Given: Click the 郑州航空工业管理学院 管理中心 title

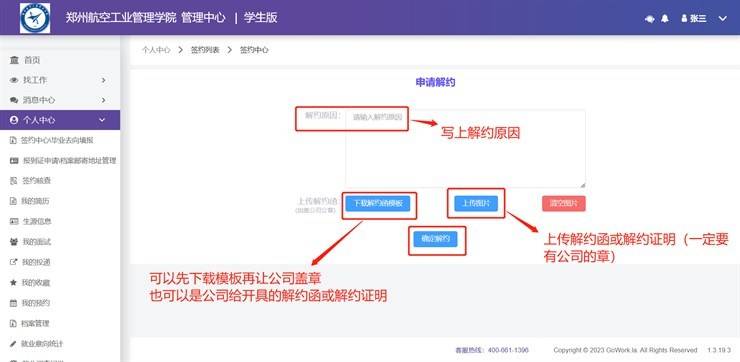Looking at the screenshot, I should 145,18.
